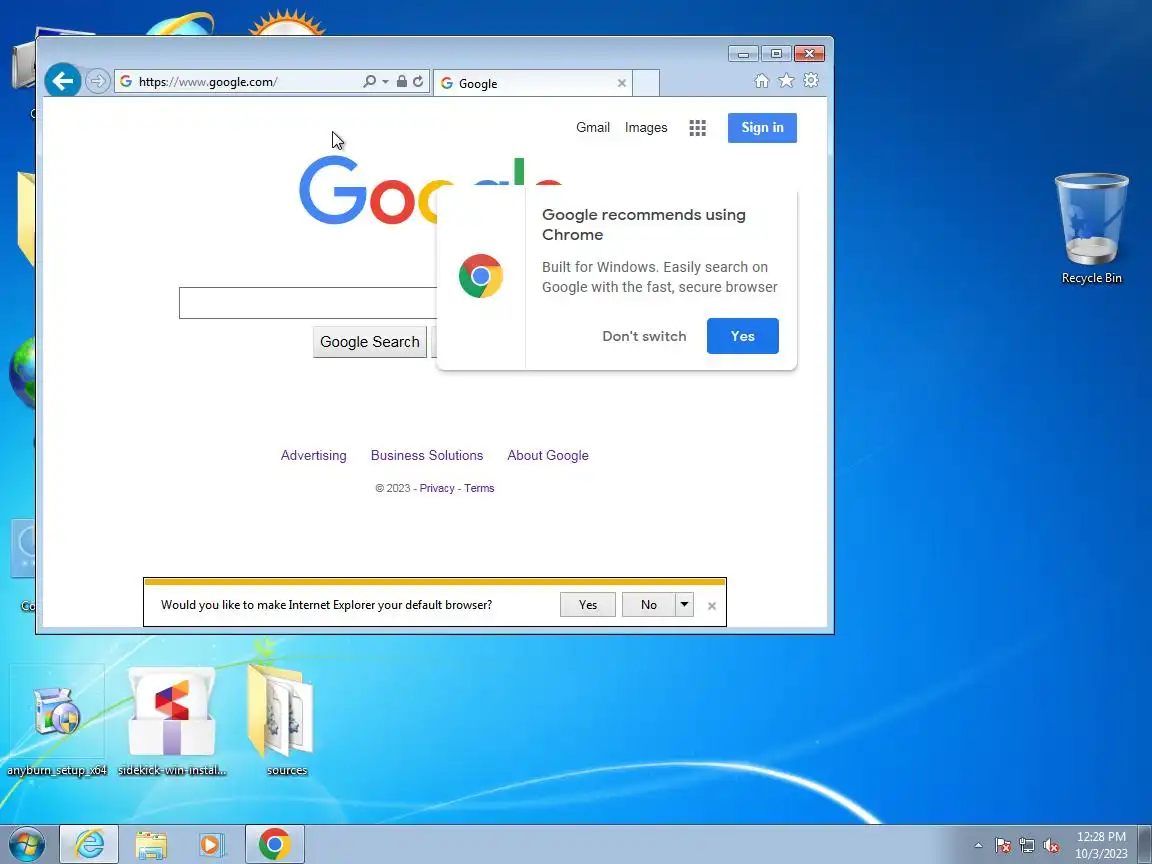Open the Action Center flag tray icon
The height and width of the screenshot is (864, 1152).
(1002, 846)
